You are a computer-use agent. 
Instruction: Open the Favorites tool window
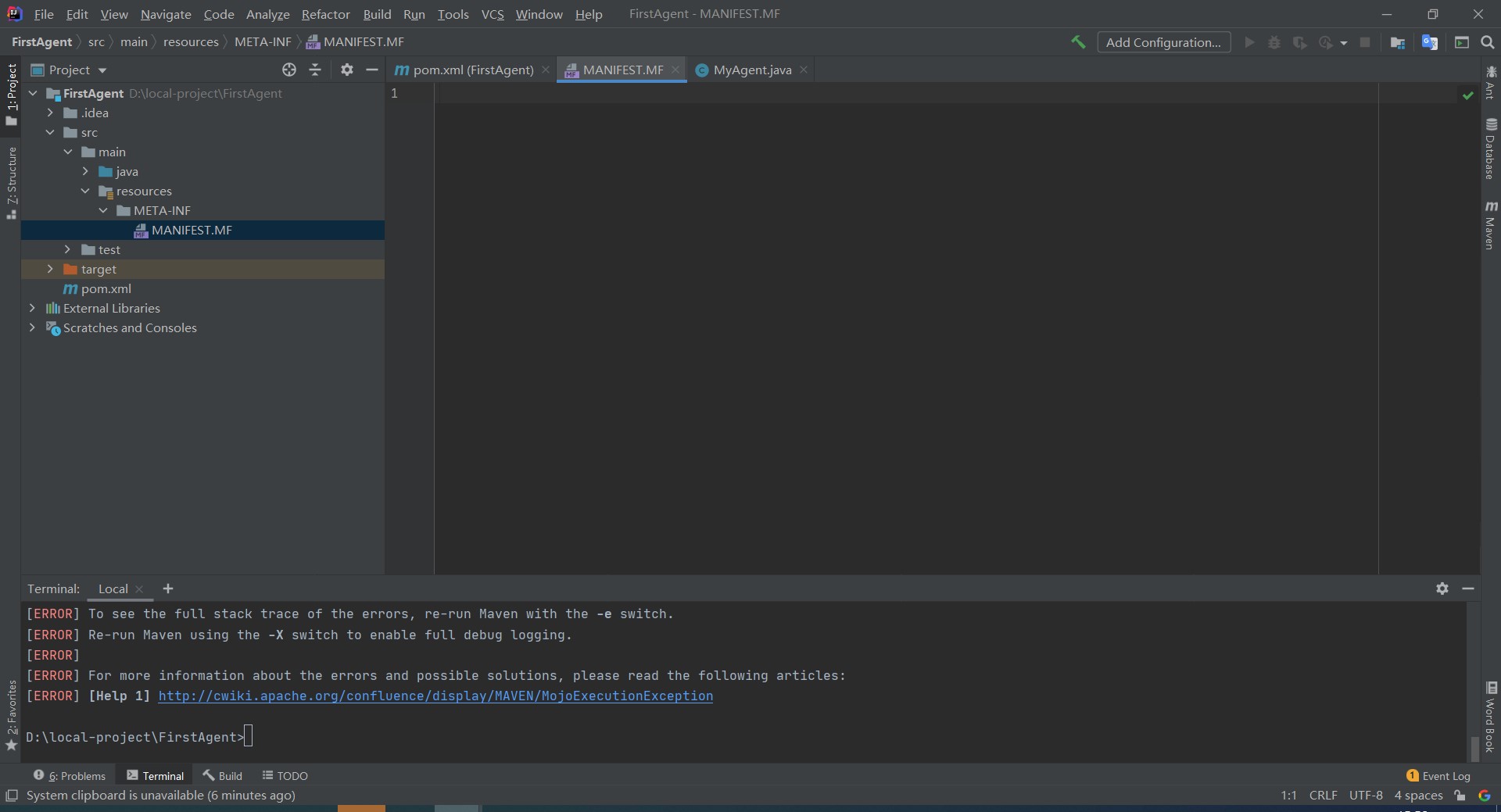click(12, 715)
